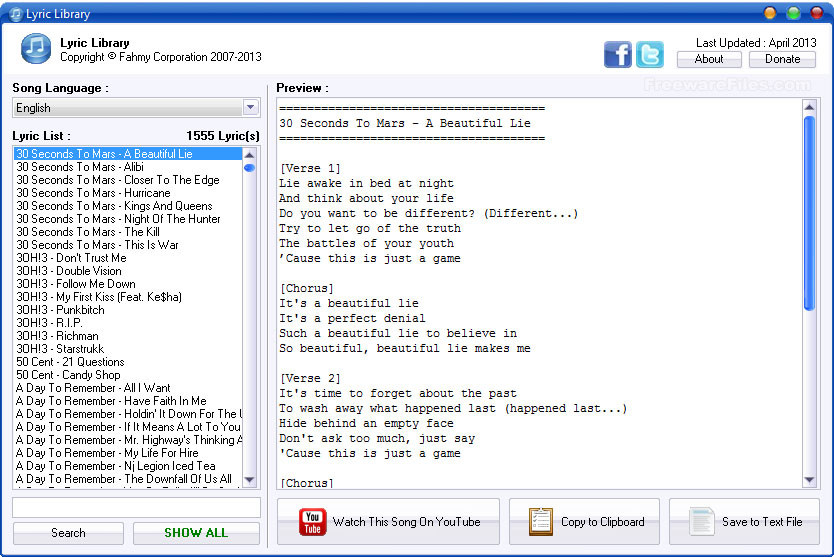Open the Song Language dropdown arrow

[251, 107]
